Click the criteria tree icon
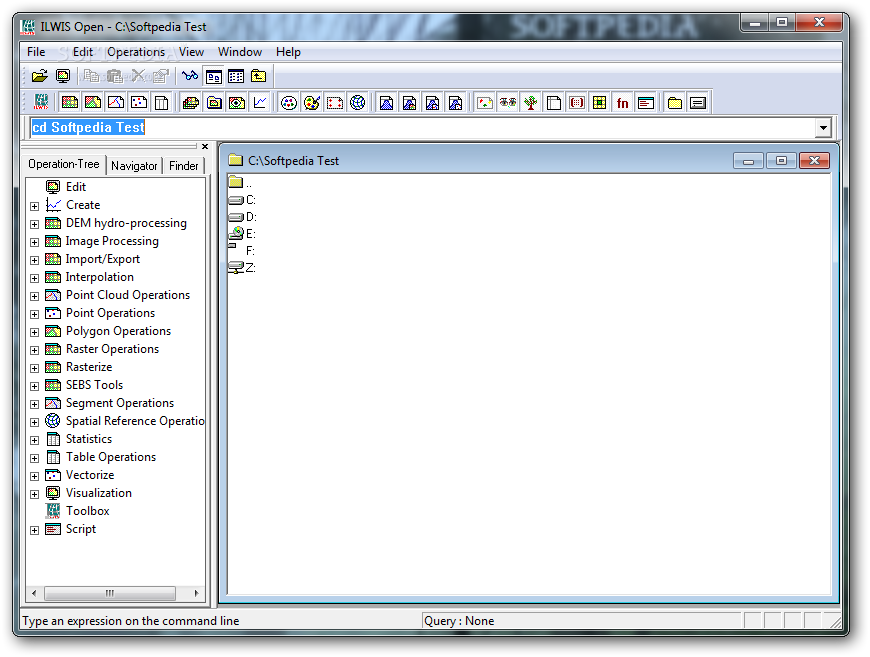 pos(530,102)
